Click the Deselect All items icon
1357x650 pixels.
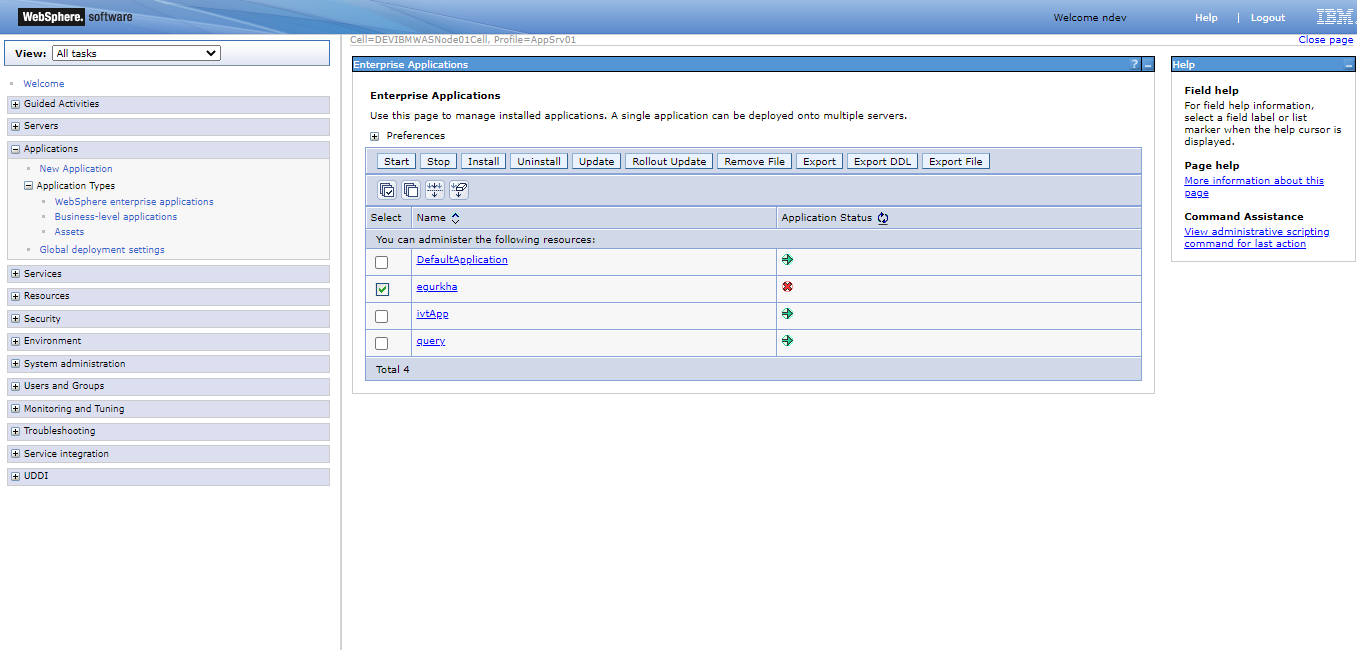[x=411, y=190]
